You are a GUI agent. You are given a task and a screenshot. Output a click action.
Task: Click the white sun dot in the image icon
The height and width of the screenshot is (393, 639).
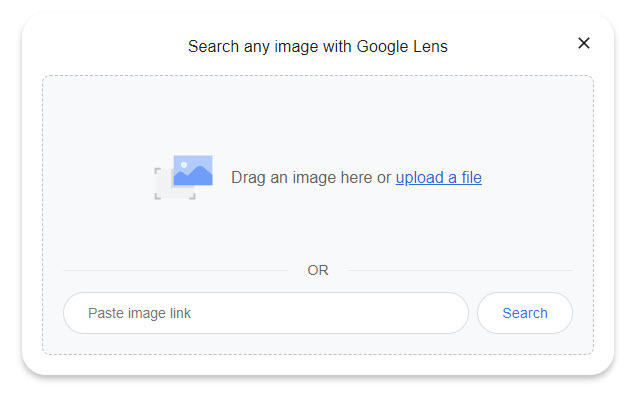(x=184, y=165)
